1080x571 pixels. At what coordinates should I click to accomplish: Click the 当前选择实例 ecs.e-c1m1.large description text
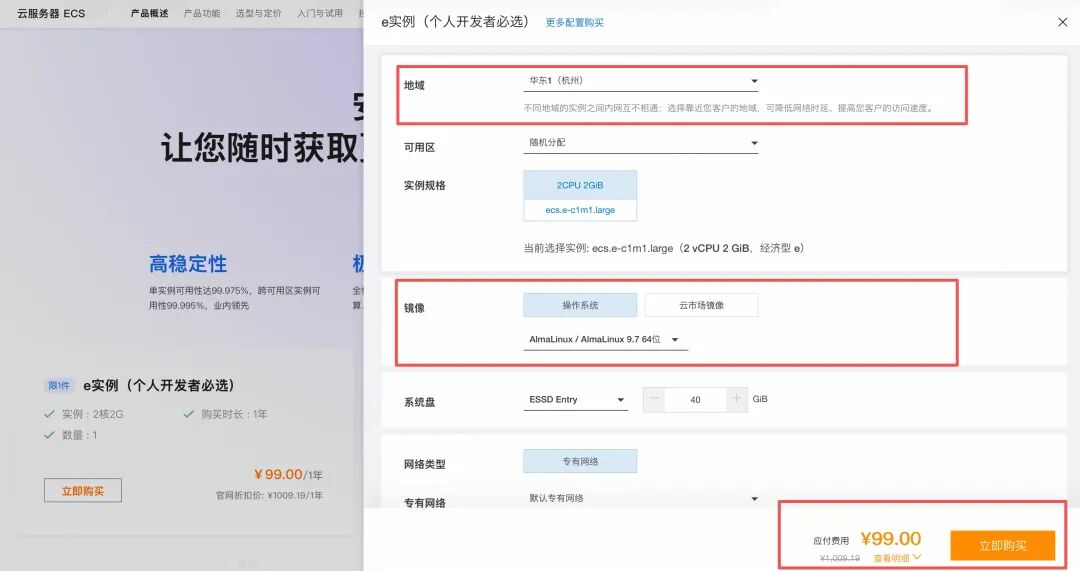(x=663, y=248)
